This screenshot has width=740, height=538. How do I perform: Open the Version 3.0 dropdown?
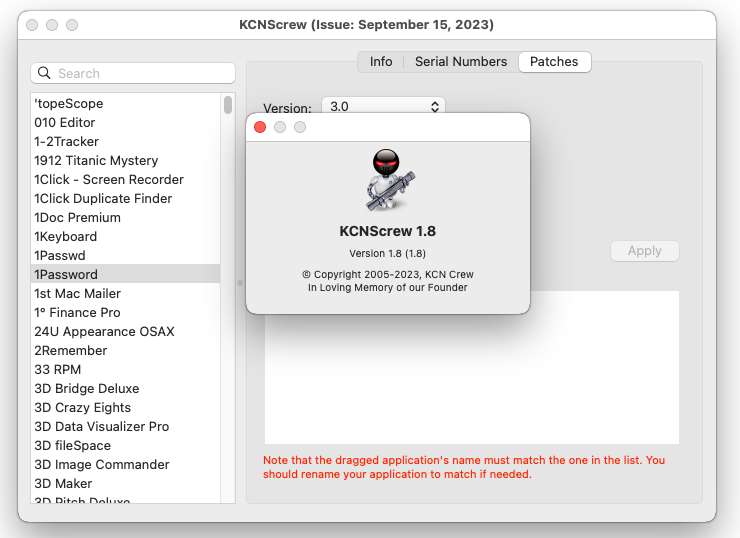pyautogui.click(x=383, y=106)
